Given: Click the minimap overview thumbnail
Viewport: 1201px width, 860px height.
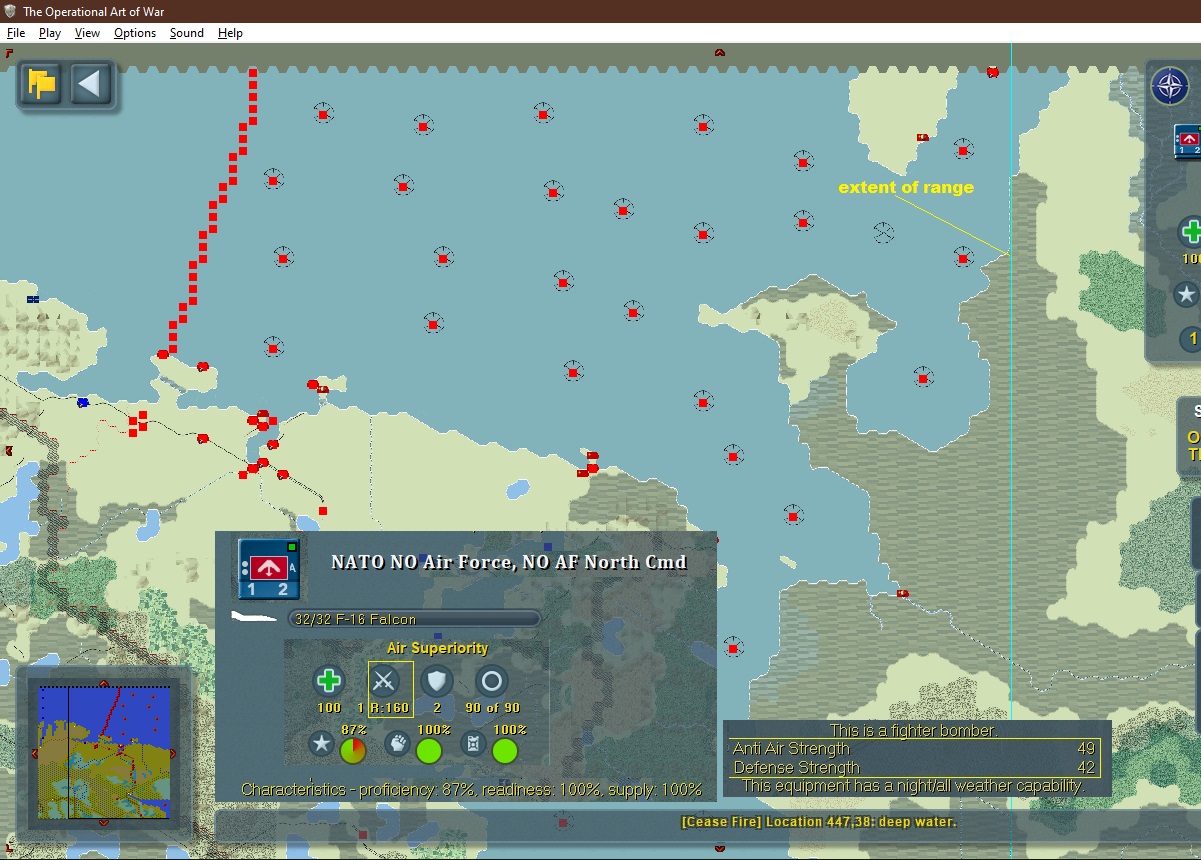Looking at the screenshot, I should [x=103, y=752].
